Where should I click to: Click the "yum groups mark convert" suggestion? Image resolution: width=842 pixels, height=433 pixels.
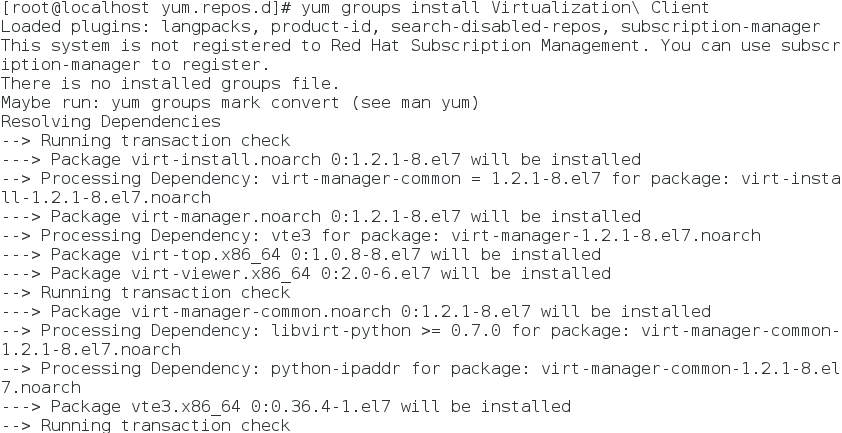pyautogui.click(x=225, y=103)
